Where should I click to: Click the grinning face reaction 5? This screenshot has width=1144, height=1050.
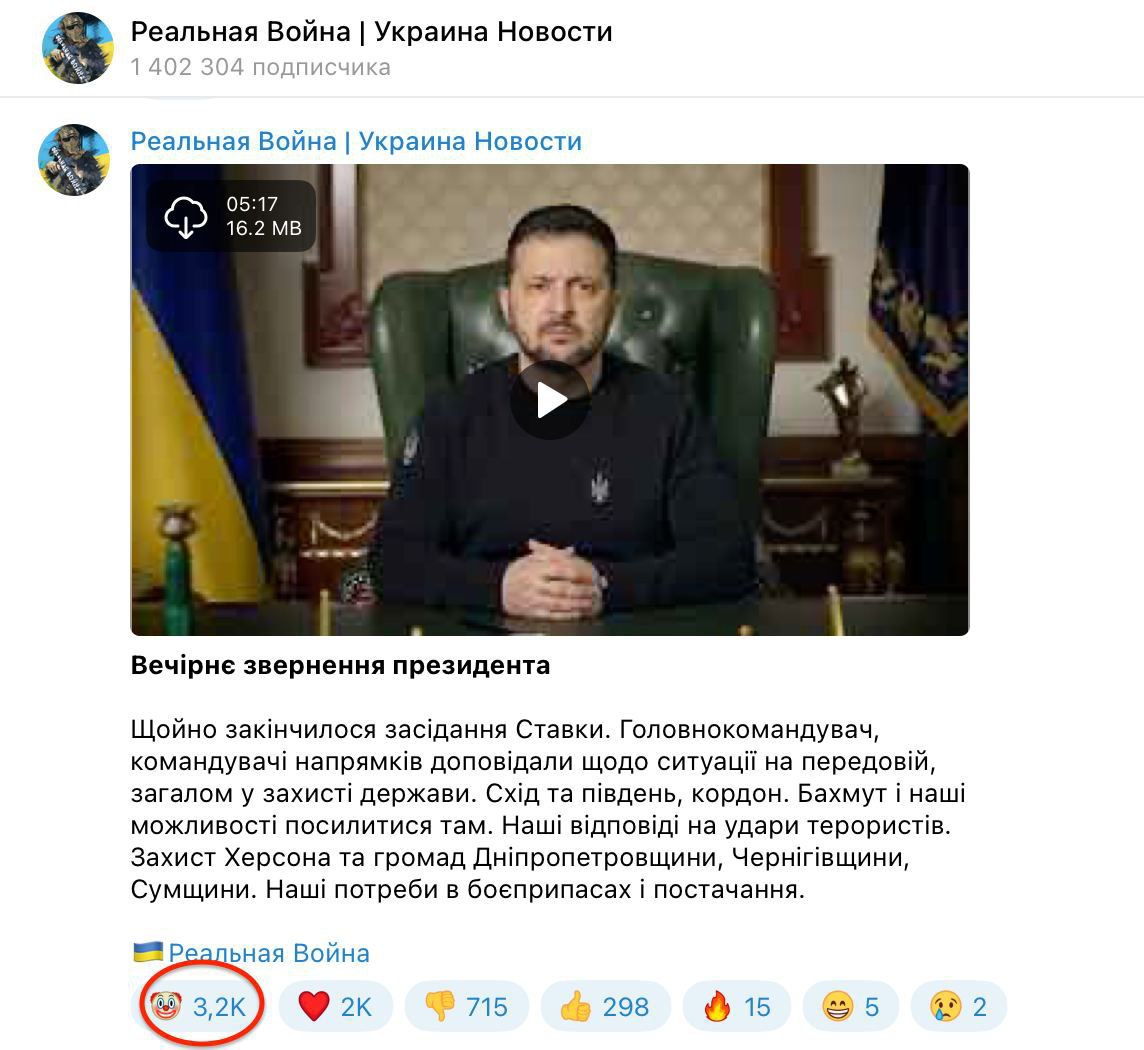pos(851,1006)
